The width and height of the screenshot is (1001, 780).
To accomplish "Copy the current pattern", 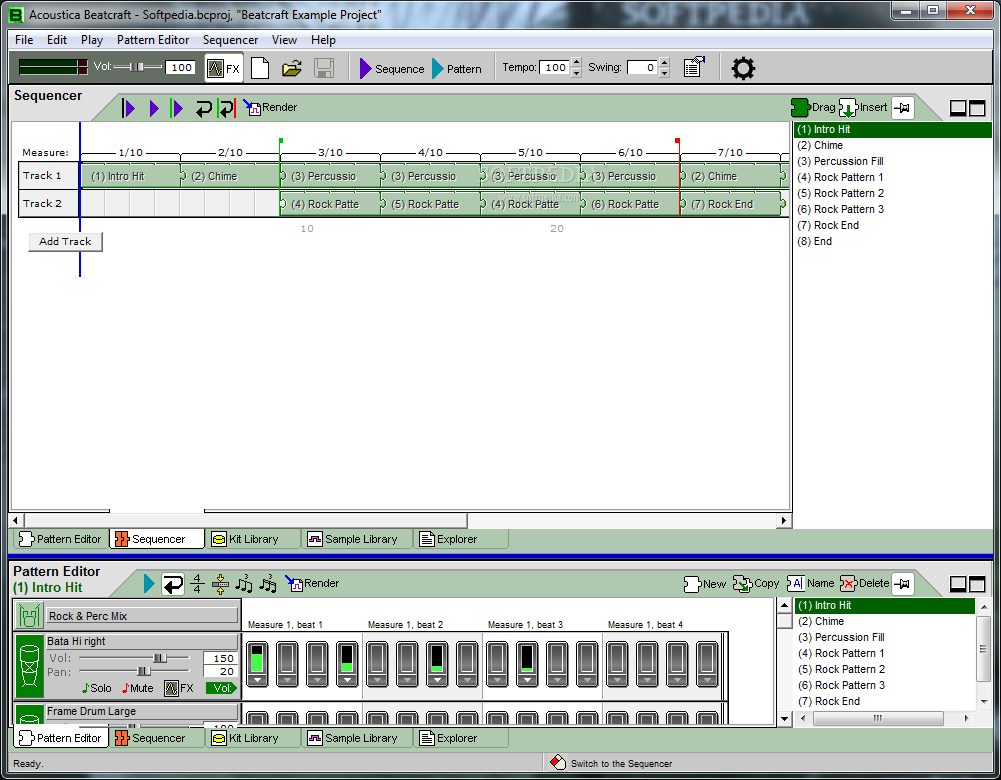I will click(x=756, y=583).
